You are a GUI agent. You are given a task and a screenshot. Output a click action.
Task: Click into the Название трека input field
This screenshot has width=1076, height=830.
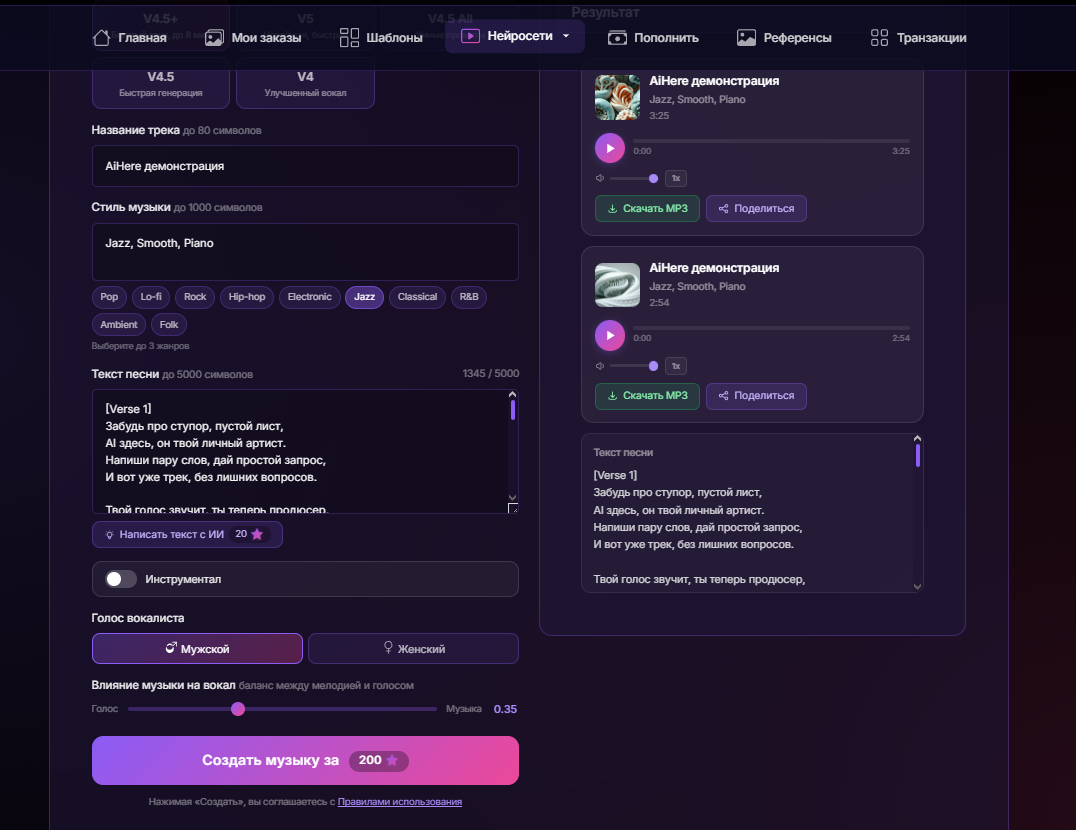305,166
